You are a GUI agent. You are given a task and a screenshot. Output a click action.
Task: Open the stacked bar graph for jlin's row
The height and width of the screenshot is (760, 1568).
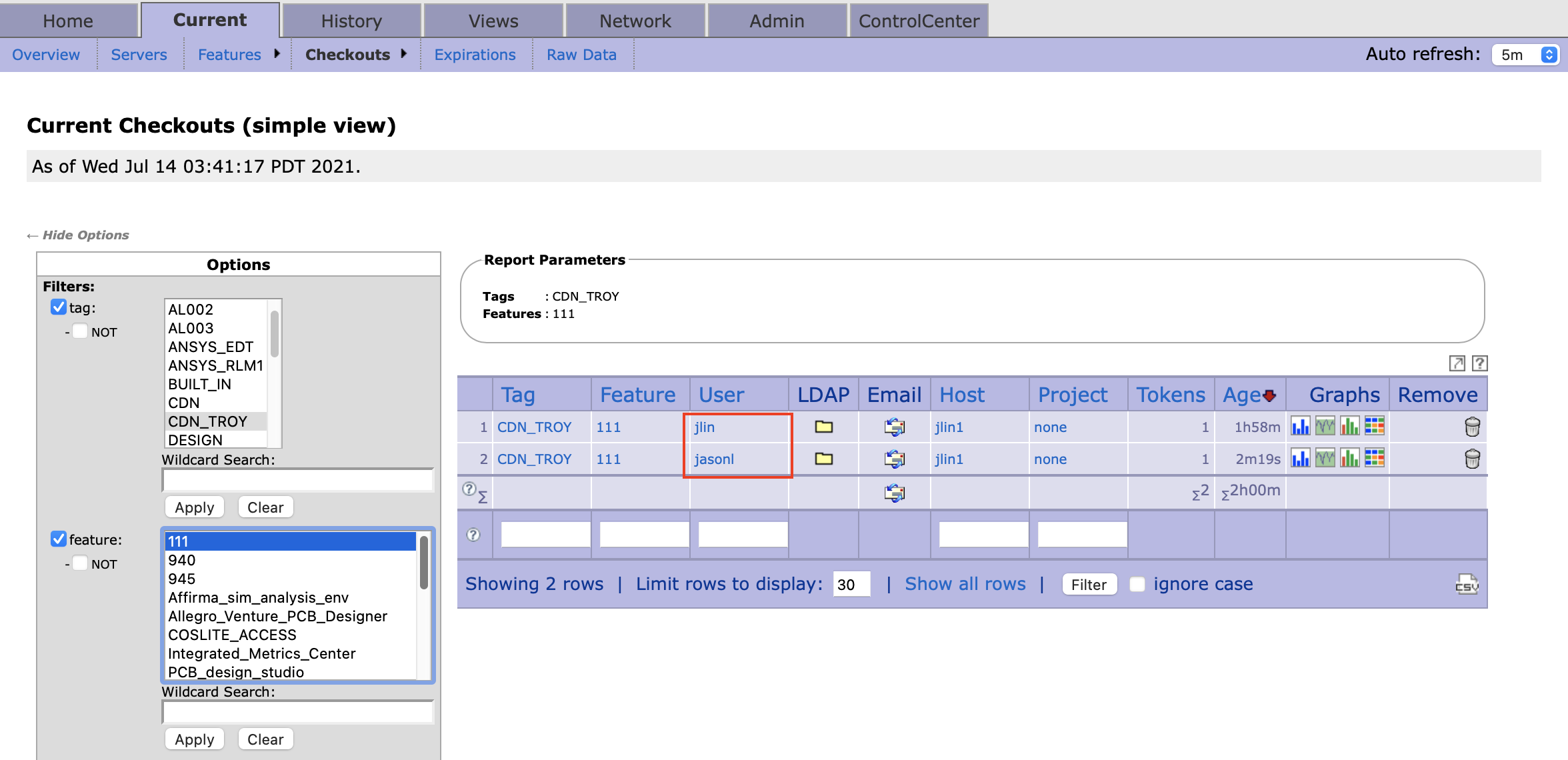[1349, 427]
